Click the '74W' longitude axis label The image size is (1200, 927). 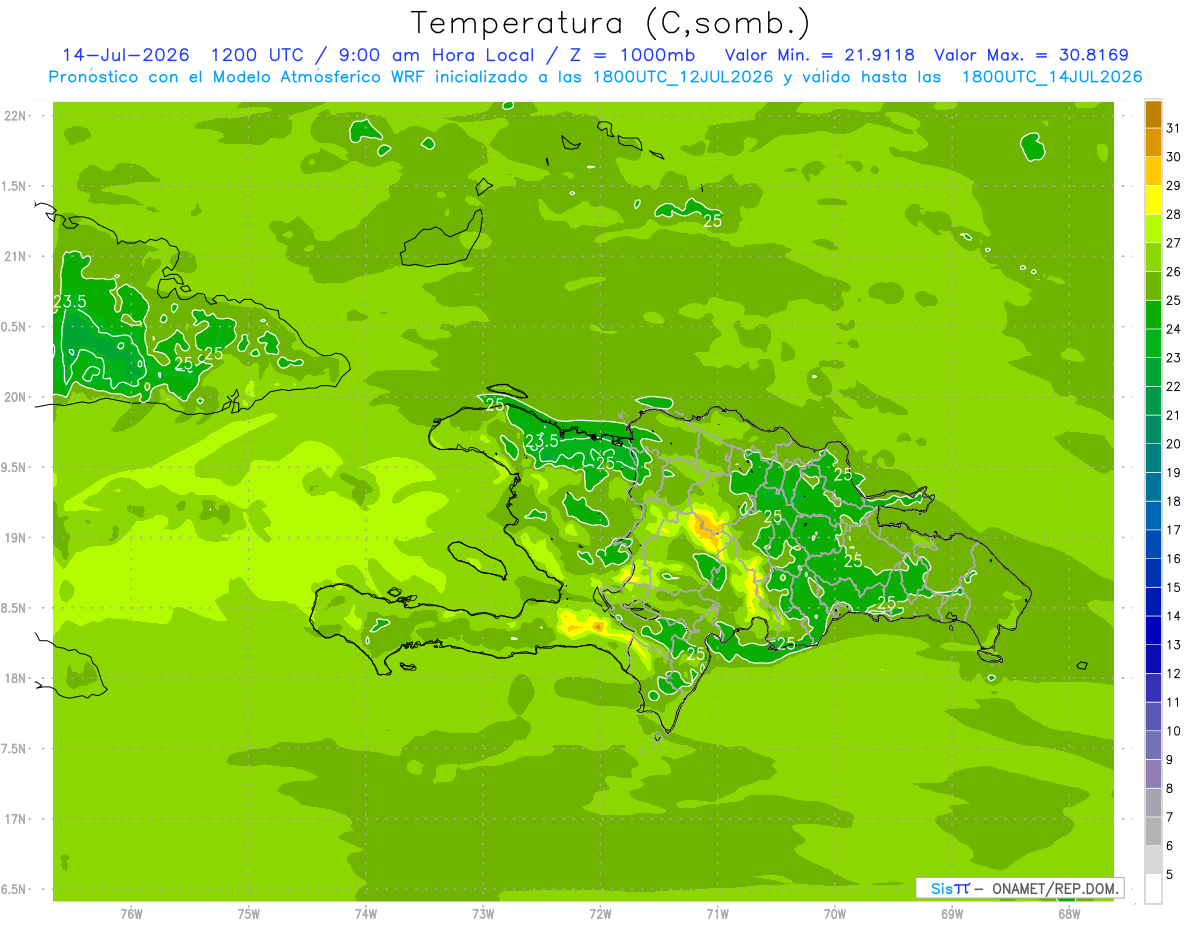[x=366, y=913]
